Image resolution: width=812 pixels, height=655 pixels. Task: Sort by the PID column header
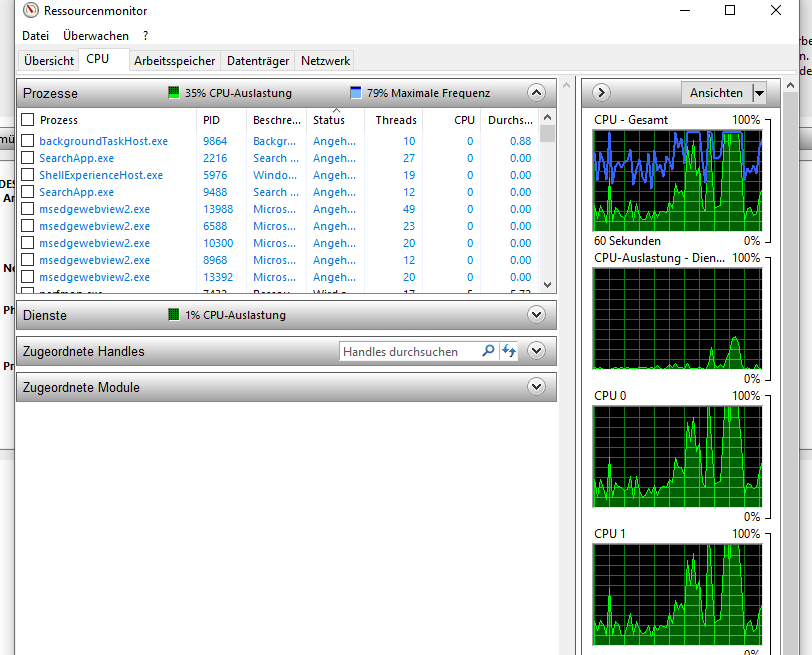[x=222, y=120]
